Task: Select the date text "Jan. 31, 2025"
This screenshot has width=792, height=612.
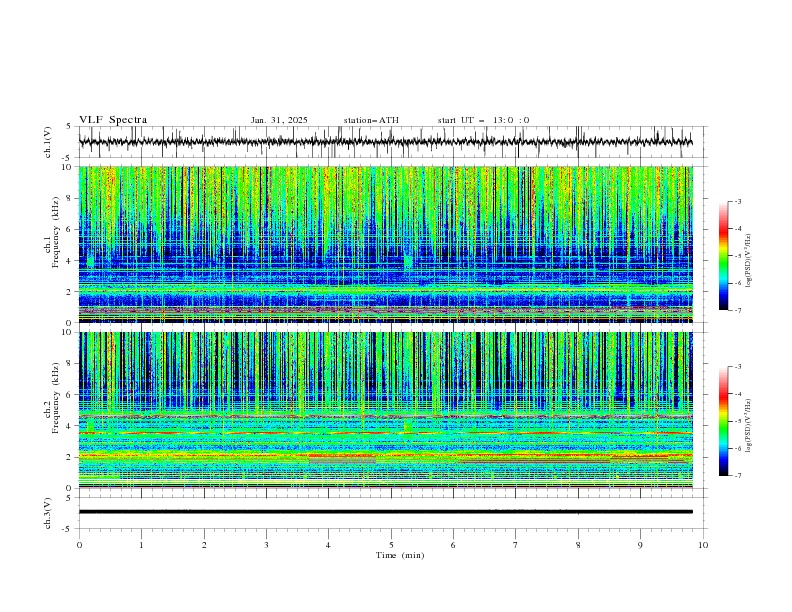Action: [x=279, y=120]
